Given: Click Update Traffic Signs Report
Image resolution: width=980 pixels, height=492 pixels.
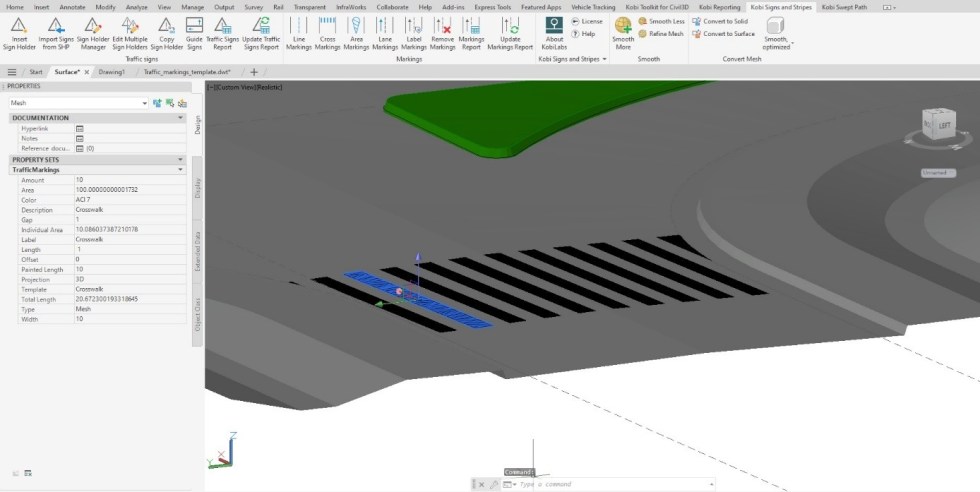Looking at the screenshot, I should 261,34.
